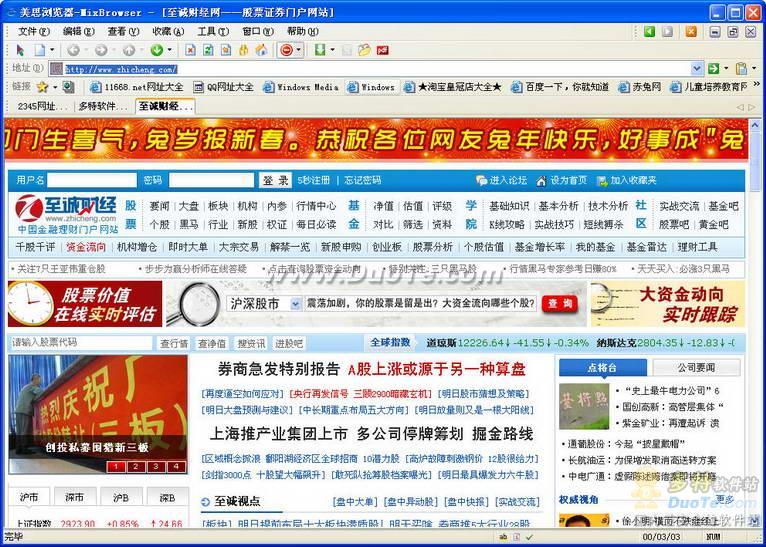Open the address bar history dropdown
766x547 pixels.
[x=697, y=69]
